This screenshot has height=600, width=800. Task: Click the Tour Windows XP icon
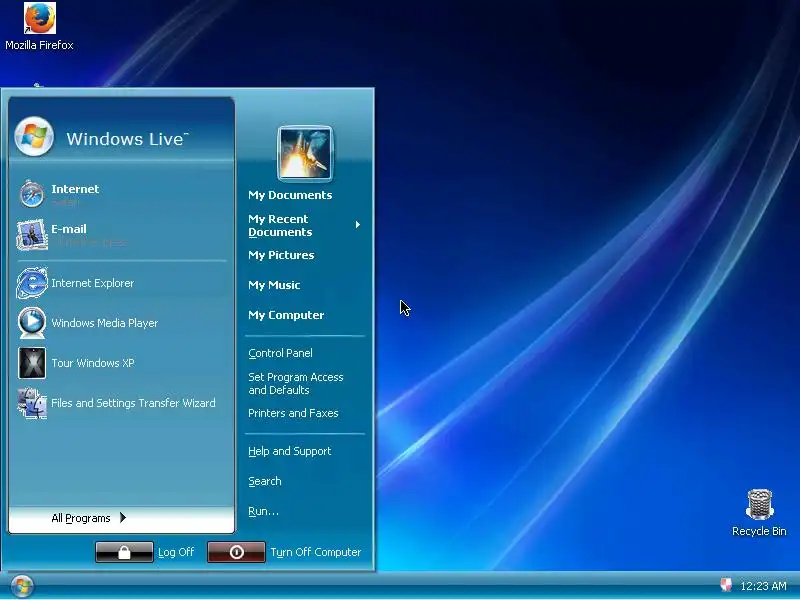click(x=32, y=363)
